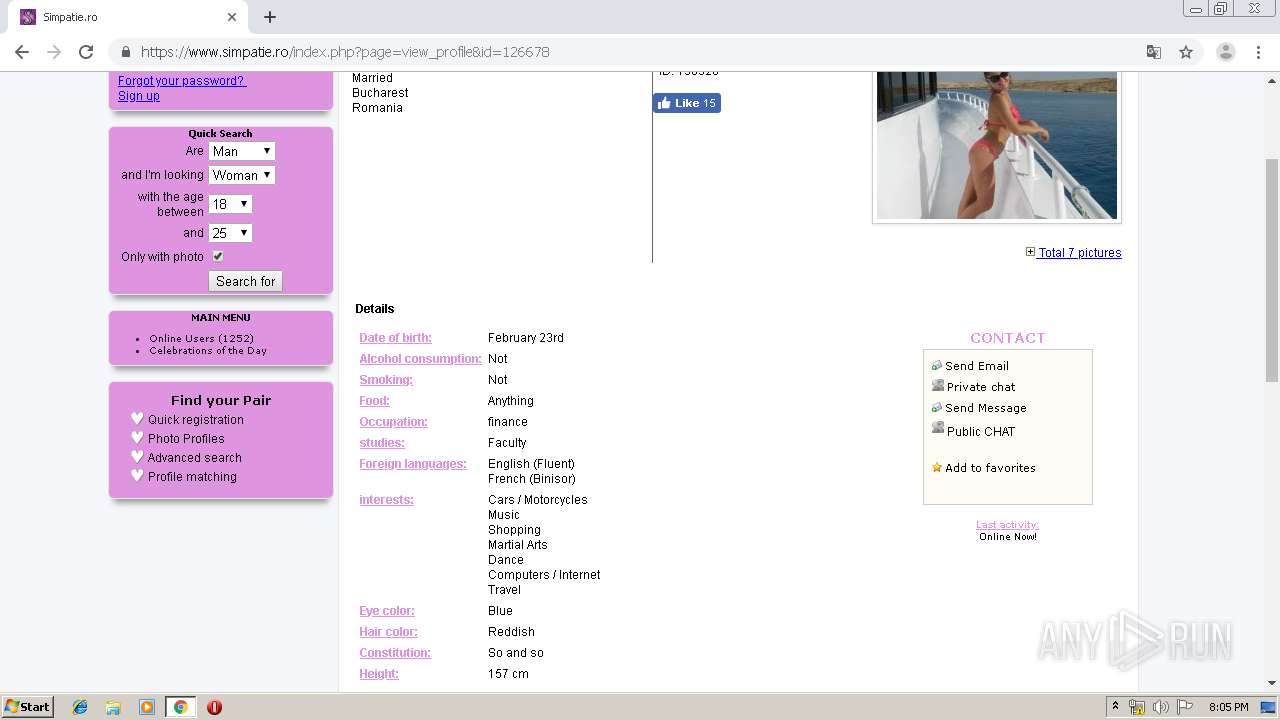Screen dimensions: 1280x720
Task: Click the Add to favorites link text
Action: click(x=990, y=468)
